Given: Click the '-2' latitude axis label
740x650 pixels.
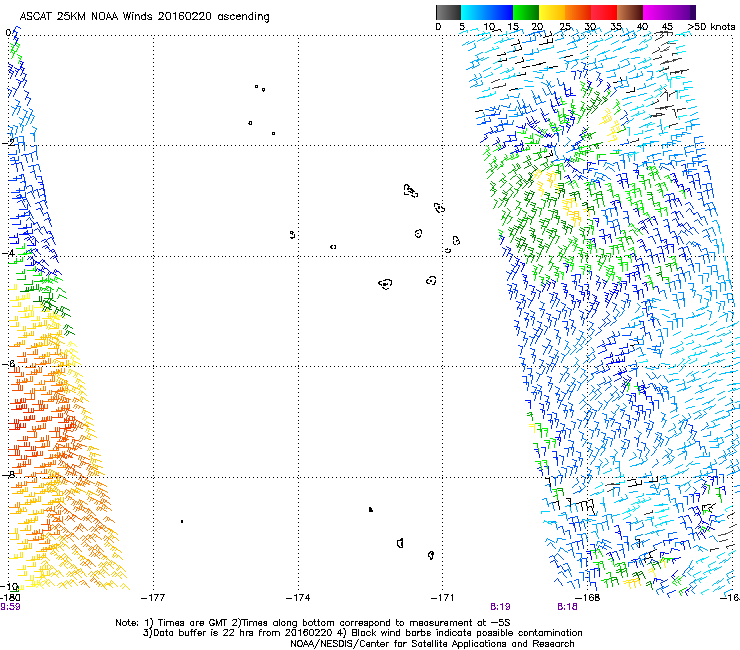Looking at the screenshot, I should [x=8, y=142].
